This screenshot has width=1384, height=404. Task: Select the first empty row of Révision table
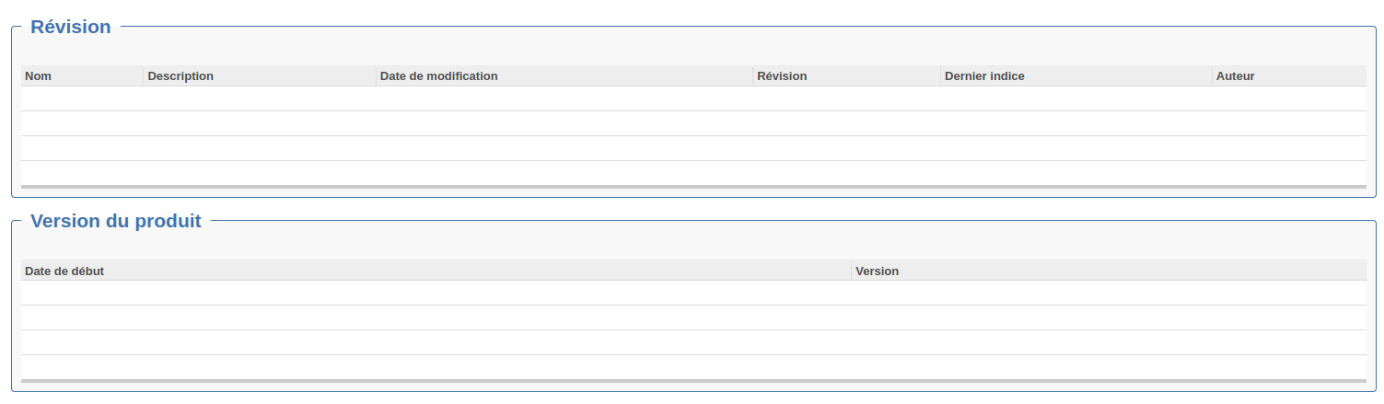click(693, 99)
